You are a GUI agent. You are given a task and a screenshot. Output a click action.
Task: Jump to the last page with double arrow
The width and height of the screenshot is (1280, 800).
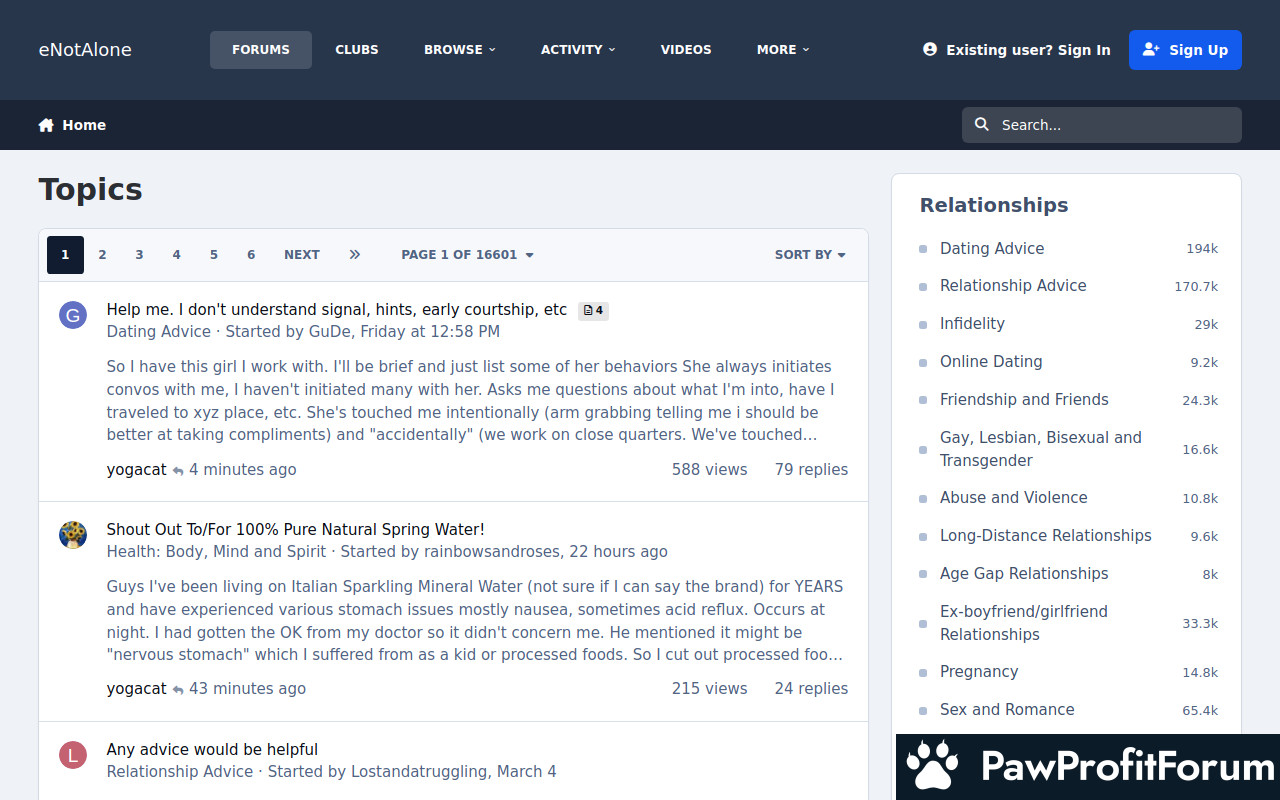pos(354,255)
